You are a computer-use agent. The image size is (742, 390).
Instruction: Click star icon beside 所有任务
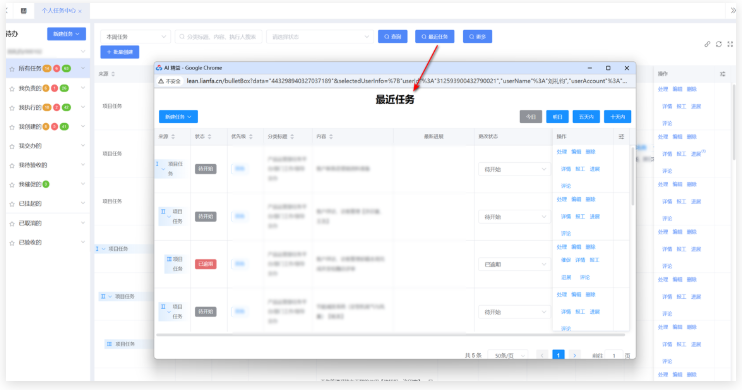click(12, 69)
